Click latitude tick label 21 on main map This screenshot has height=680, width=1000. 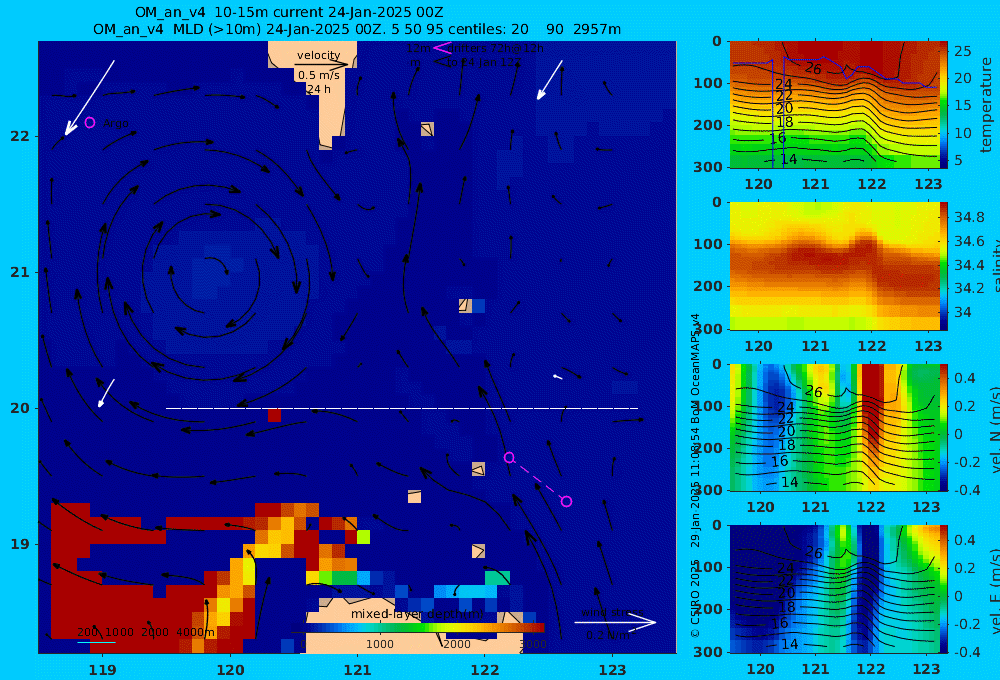point(20,272)
